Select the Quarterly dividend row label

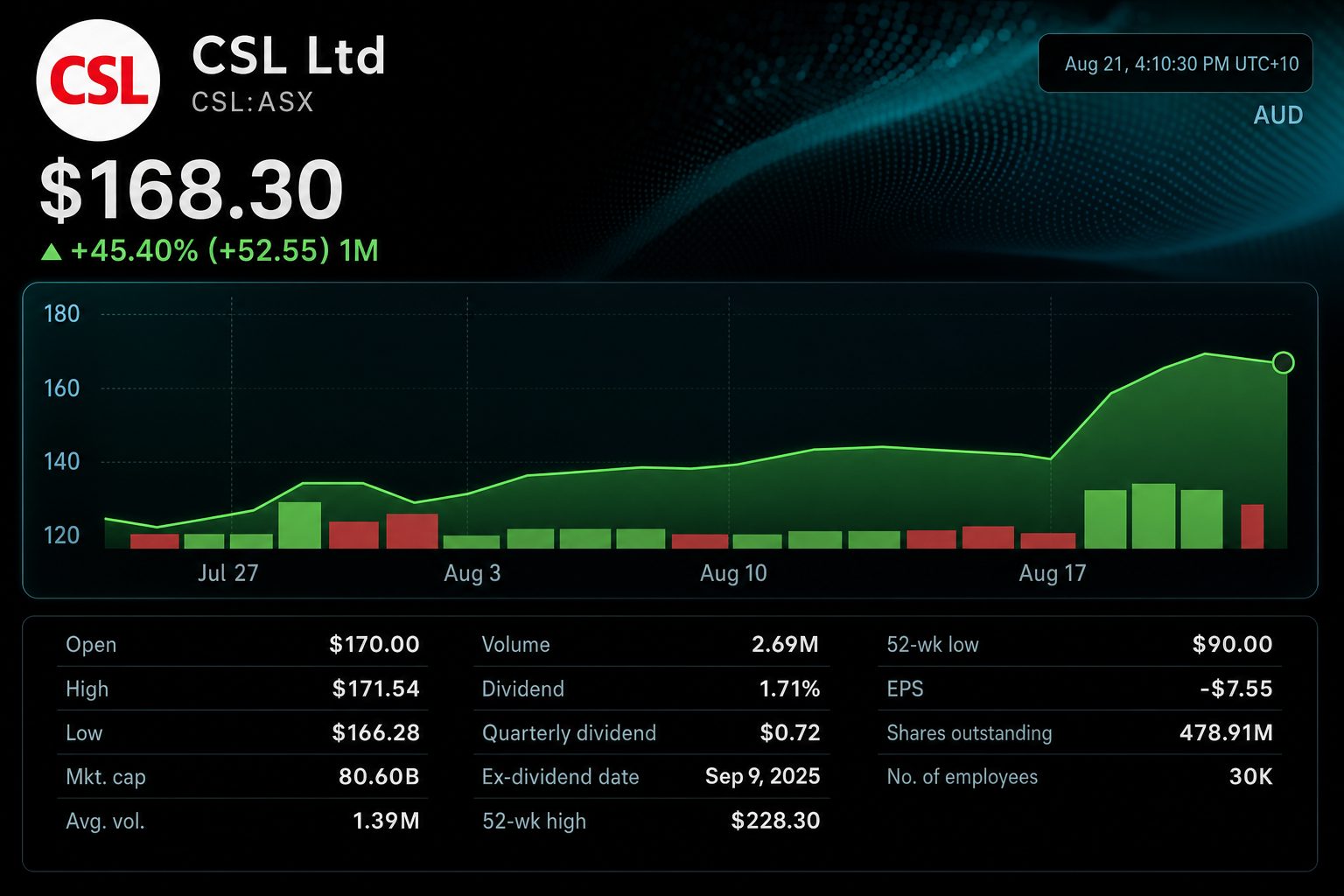pyautogui.click(x=569, y=733)
